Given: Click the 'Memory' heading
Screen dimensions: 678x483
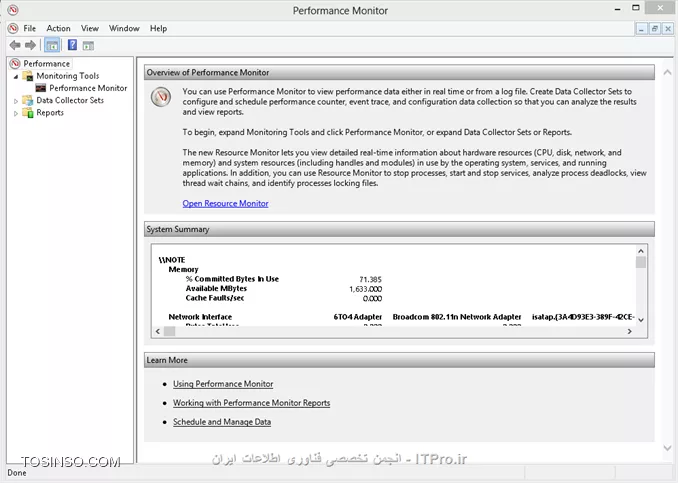Looking at the screenshot, I should pyautogui.click(x=183, y=269).
